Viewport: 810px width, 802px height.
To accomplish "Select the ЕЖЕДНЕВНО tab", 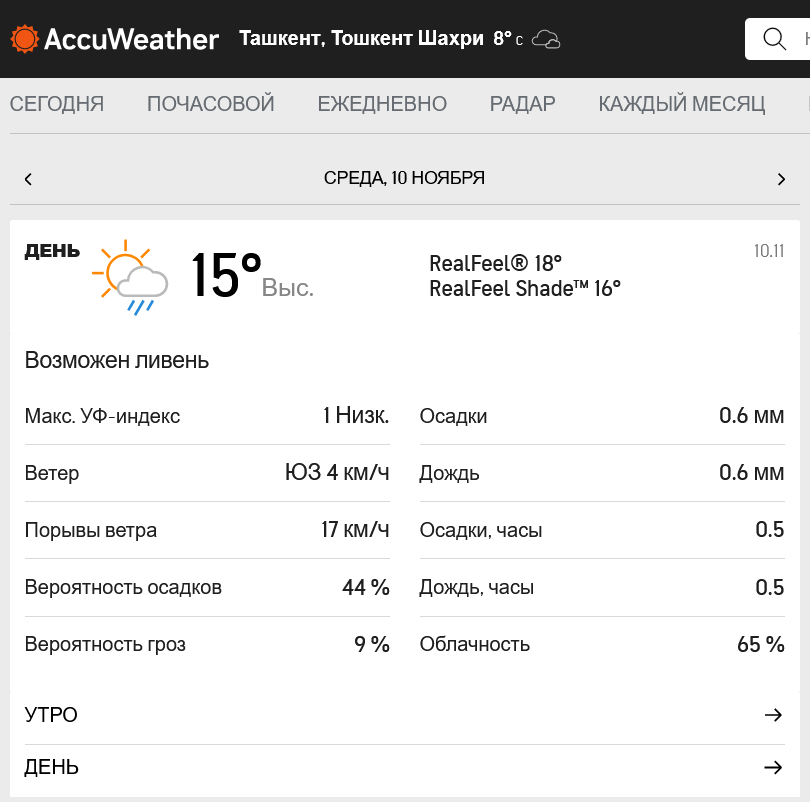I will click(x=382, y=104).
